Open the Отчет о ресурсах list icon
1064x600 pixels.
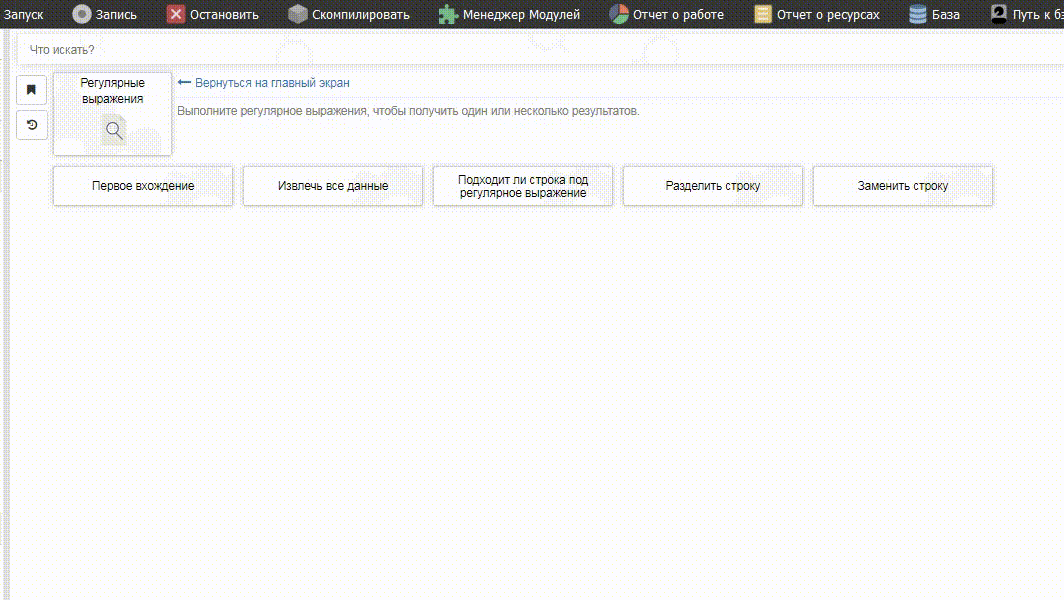pos(763,14)
